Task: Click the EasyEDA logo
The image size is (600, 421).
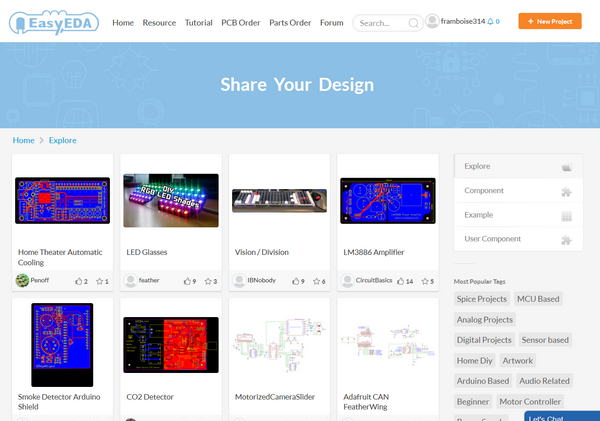Action: [x=54, y=23]
